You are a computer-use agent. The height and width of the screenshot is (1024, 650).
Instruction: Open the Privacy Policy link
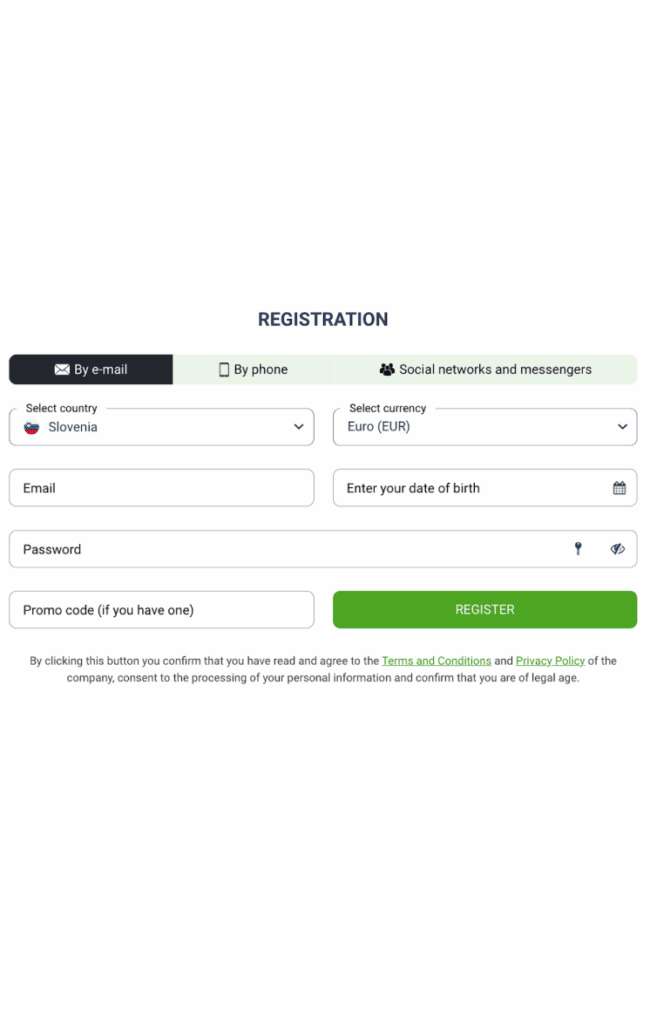(x=550, y=661)
